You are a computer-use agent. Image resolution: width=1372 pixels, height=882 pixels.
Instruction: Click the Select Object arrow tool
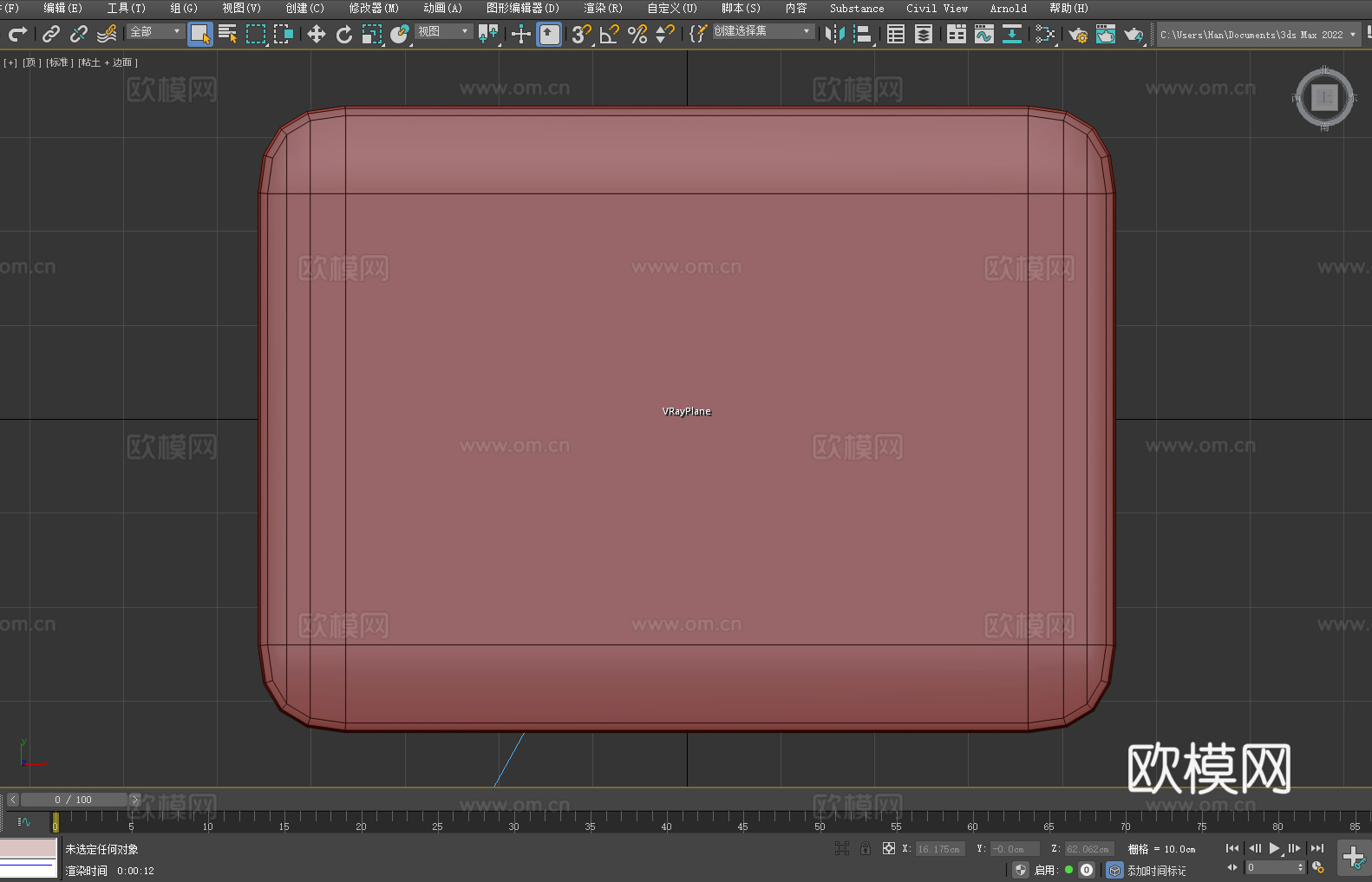point(199,34)
